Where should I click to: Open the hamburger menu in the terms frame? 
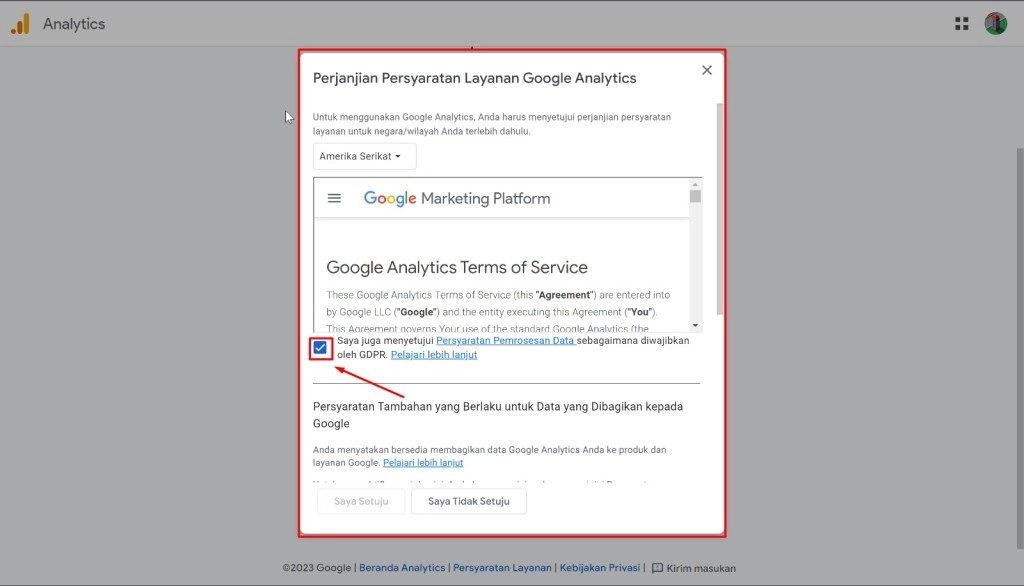[334, 198]
